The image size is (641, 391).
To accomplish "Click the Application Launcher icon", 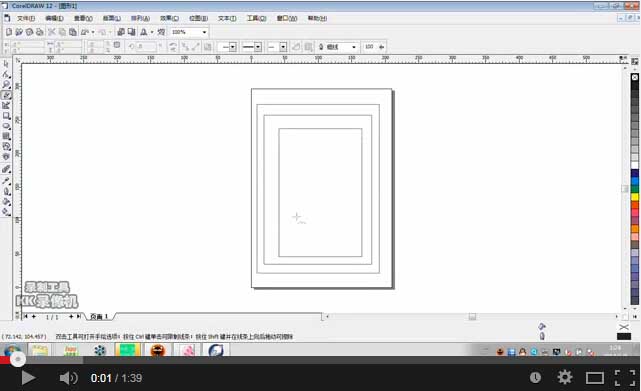I will pyautogui.click(x=144, y=32).
